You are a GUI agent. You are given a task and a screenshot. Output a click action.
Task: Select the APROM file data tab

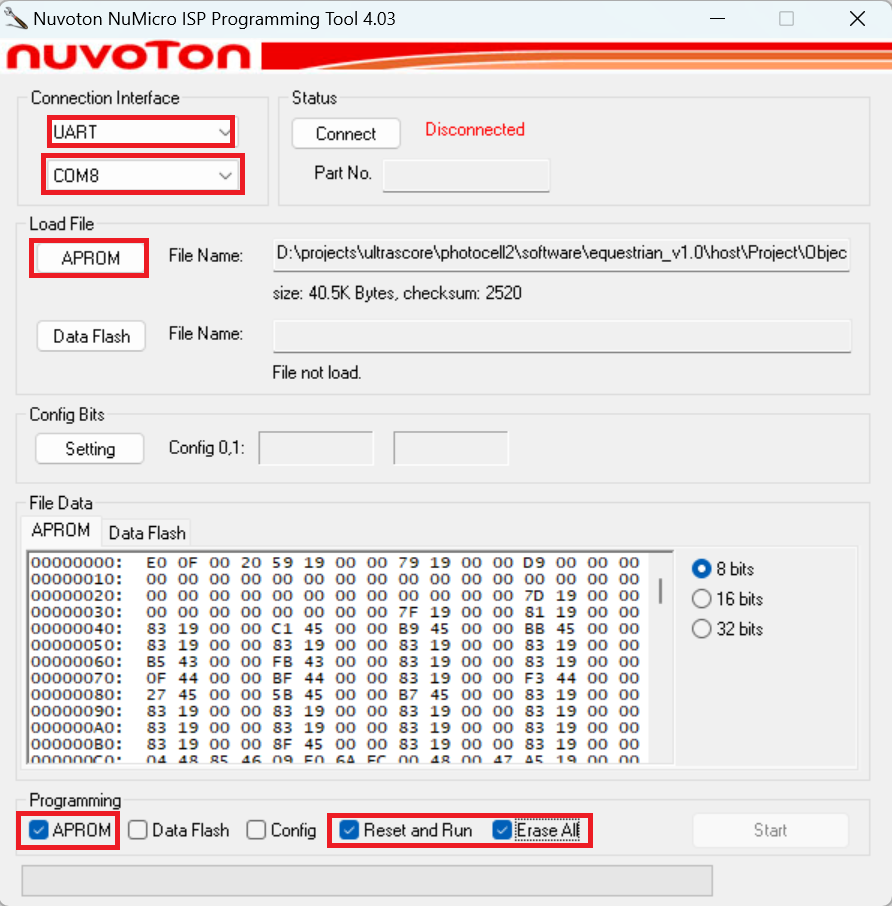point(61,530)
